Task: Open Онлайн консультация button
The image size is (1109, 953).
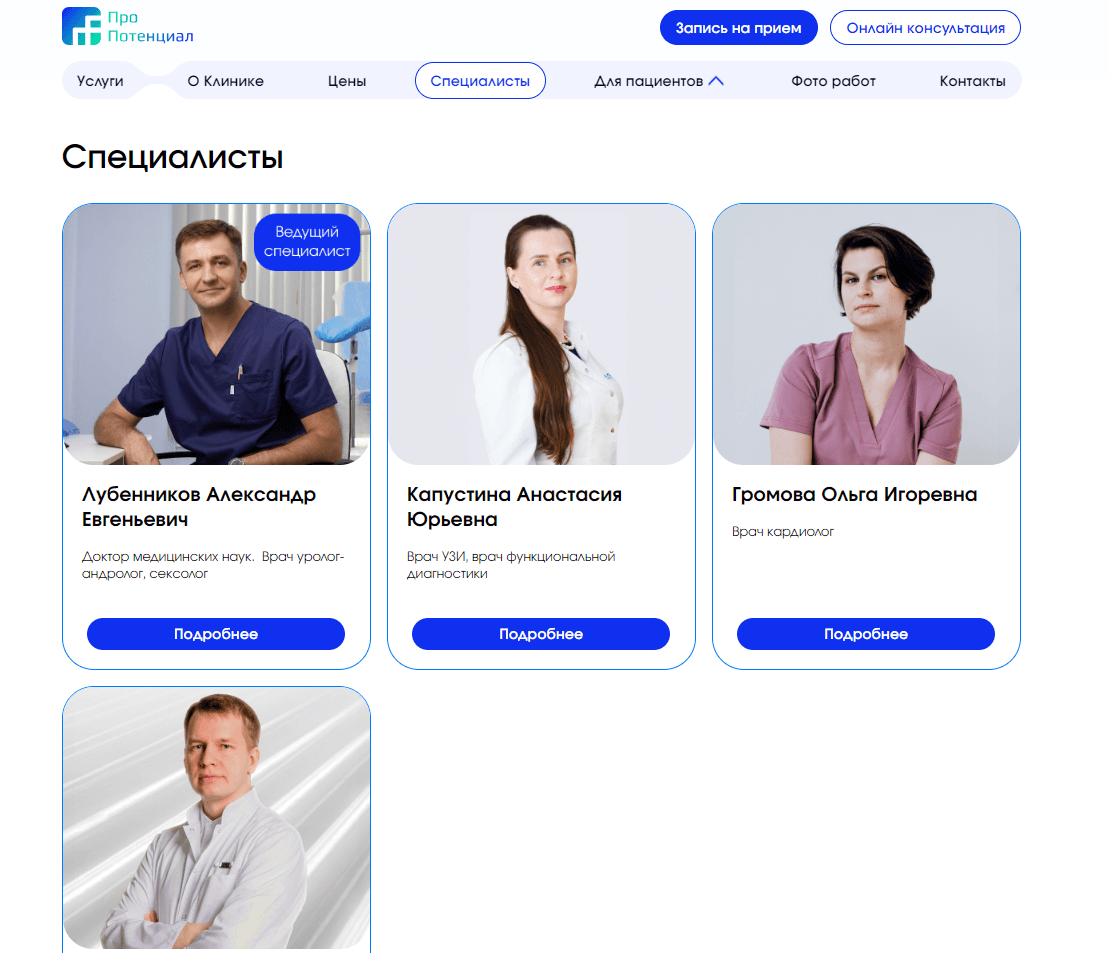Action: click(x=925, y=28)
